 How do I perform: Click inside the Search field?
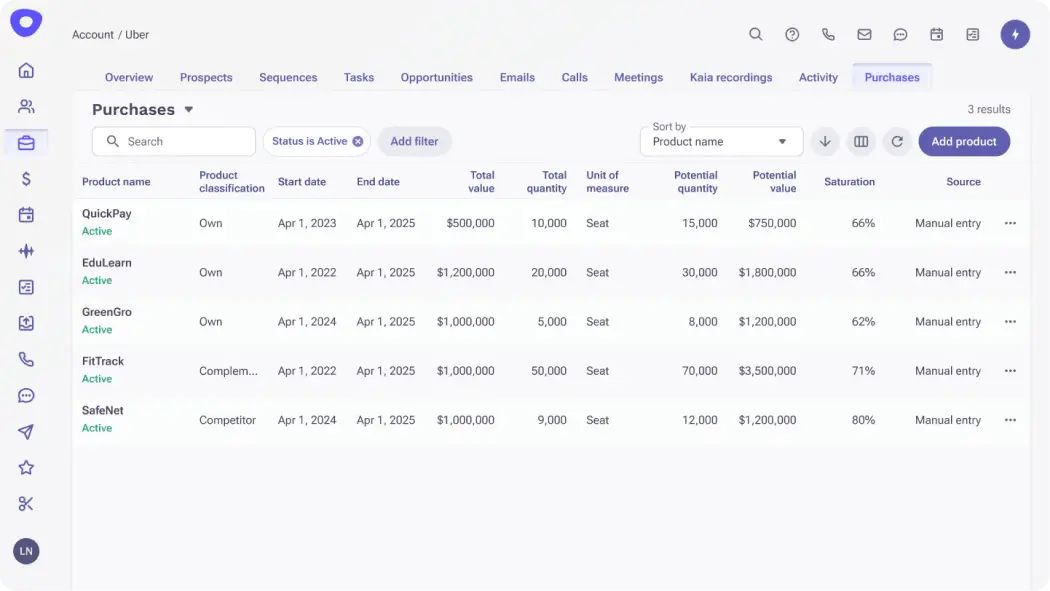[x=173, y=141]
